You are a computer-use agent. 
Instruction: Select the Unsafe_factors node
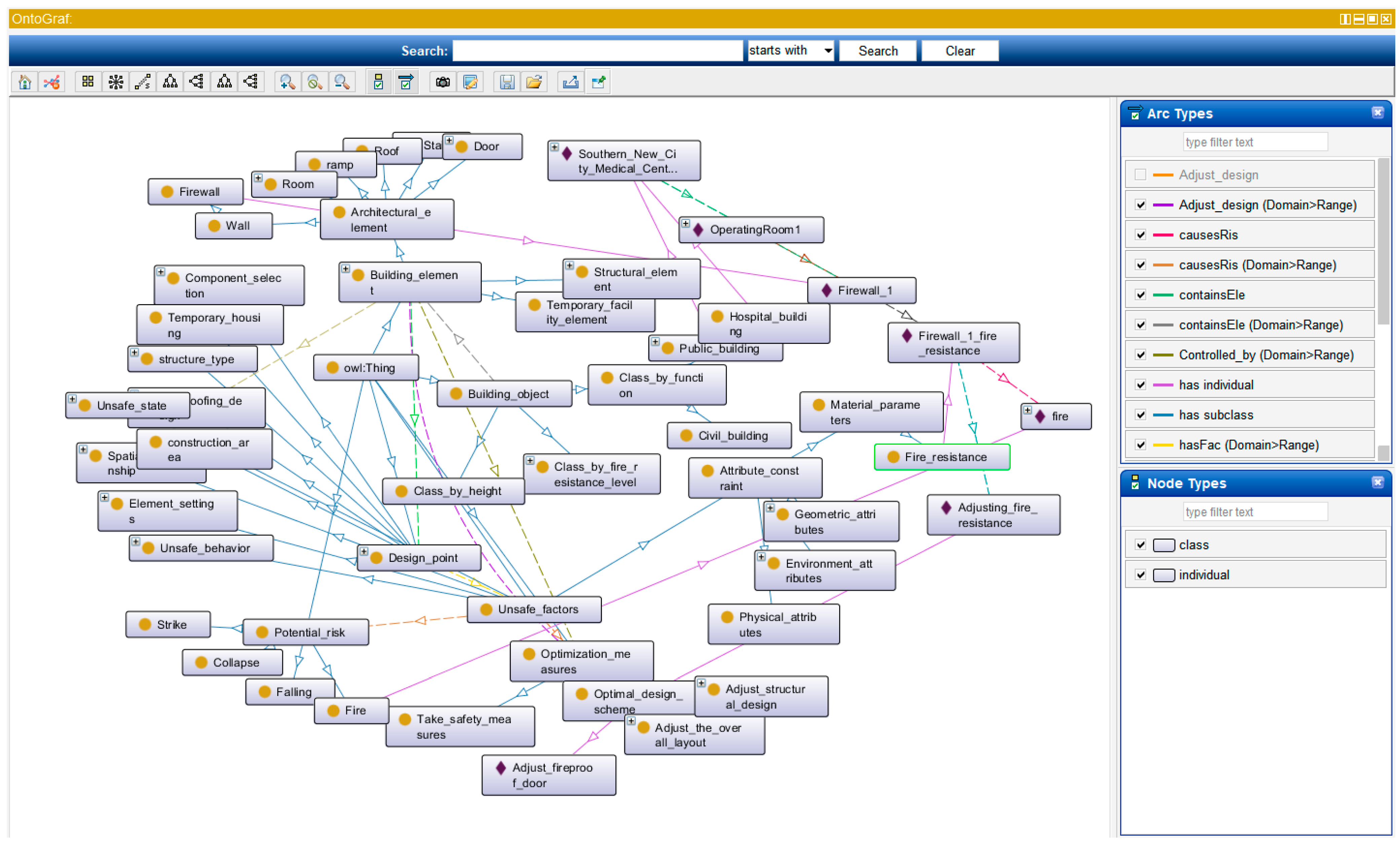[x=537, y=610]
